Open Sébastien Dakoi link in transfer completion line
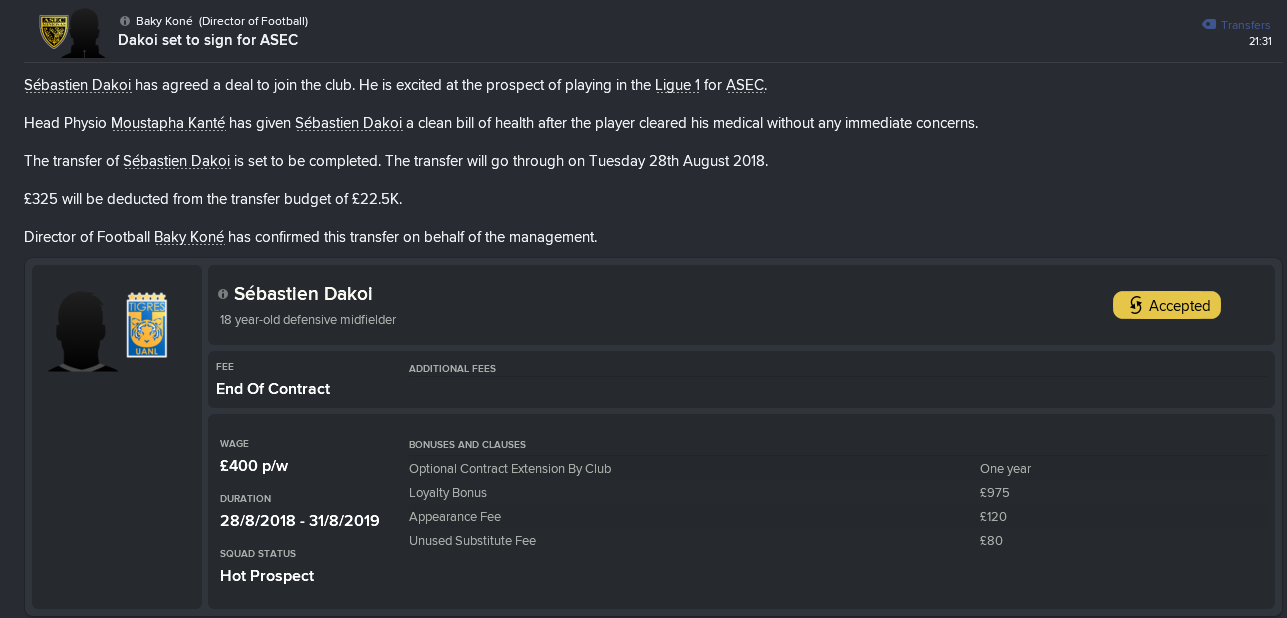This screenshot has height=618, width=1287. 177,161
